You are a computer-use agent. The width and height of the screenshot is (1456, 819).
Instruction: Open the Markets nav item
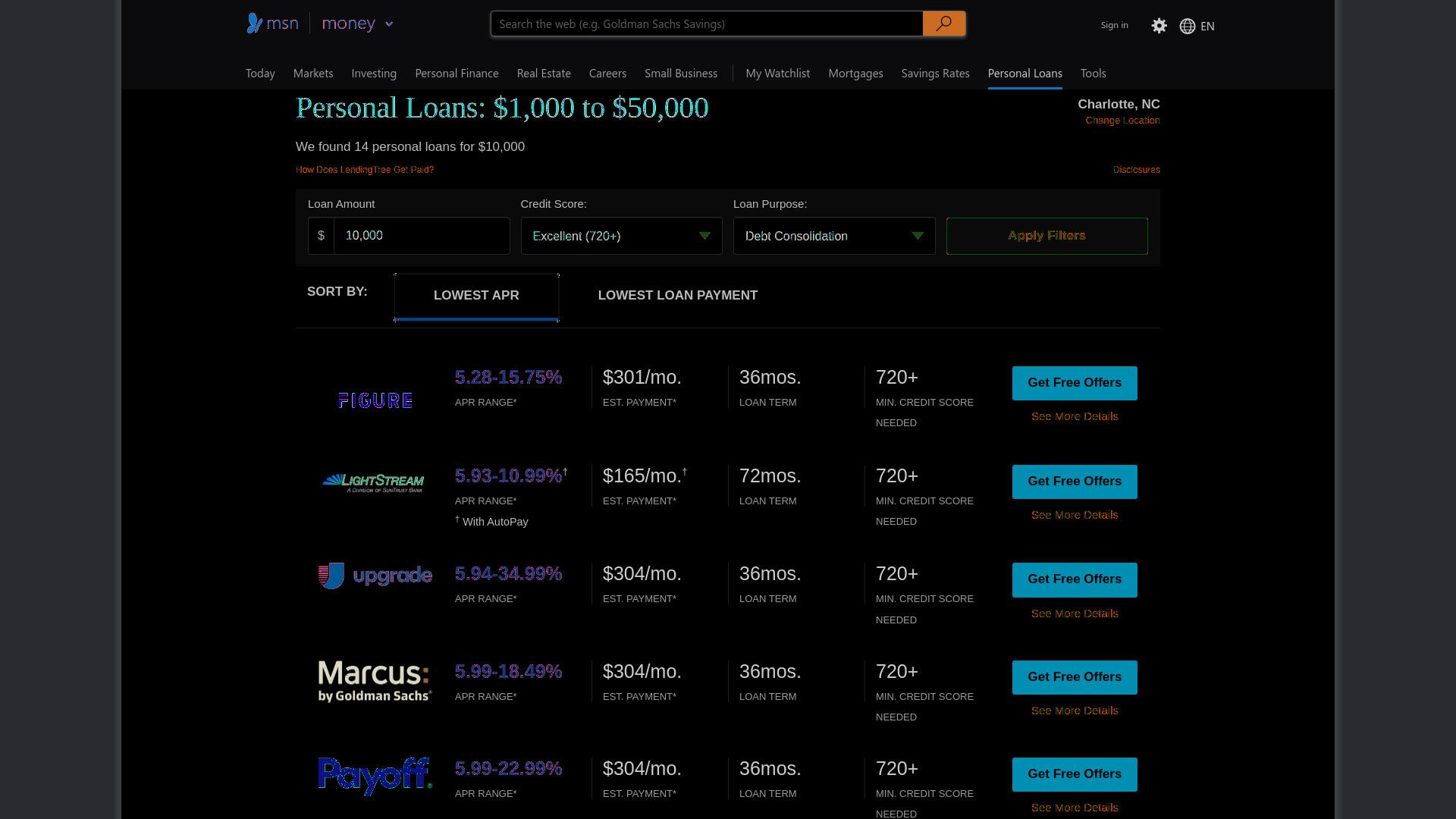pos(313,74)
